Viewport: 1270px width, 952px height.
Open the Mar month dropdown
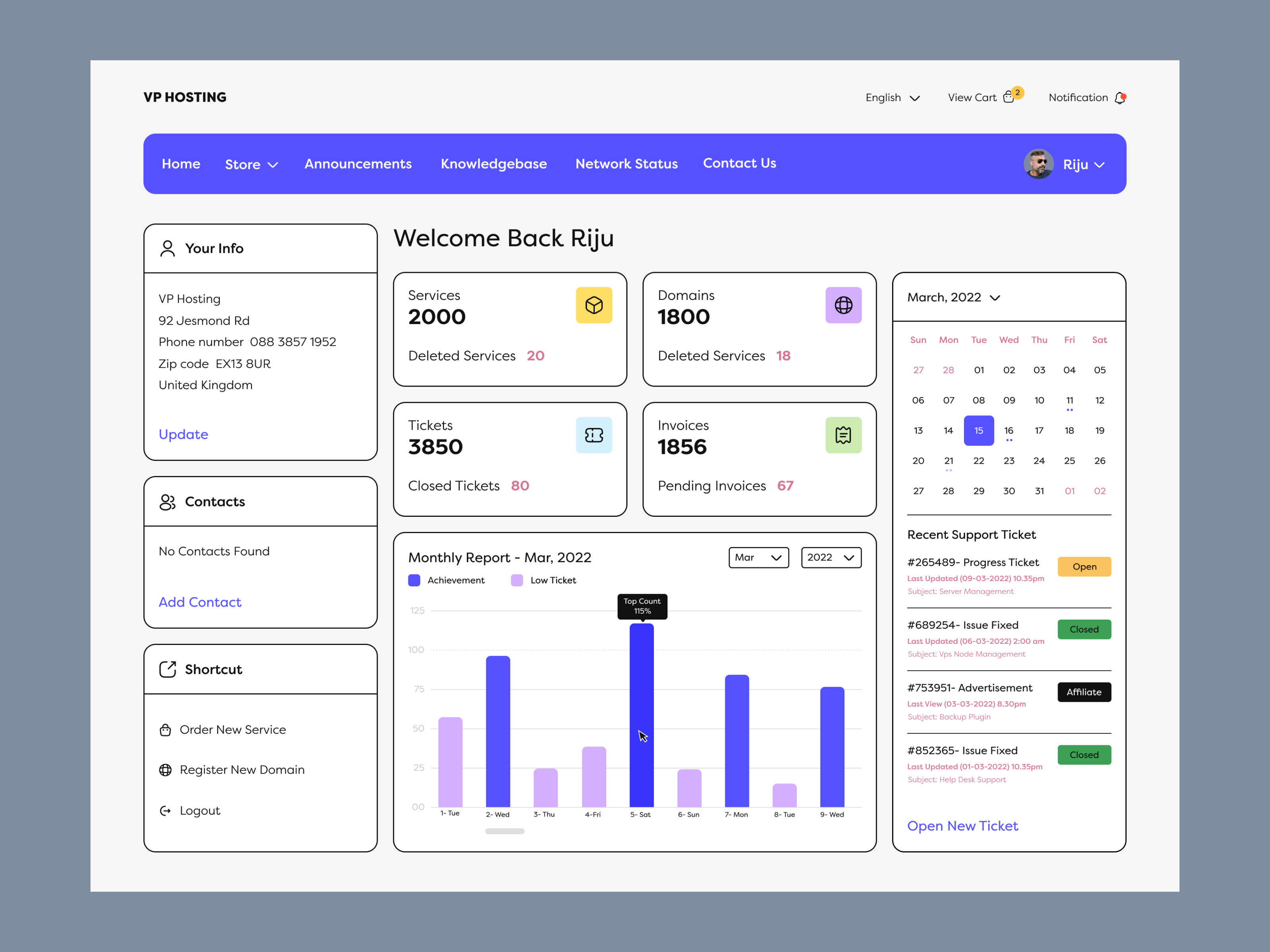tap(758, 557)
